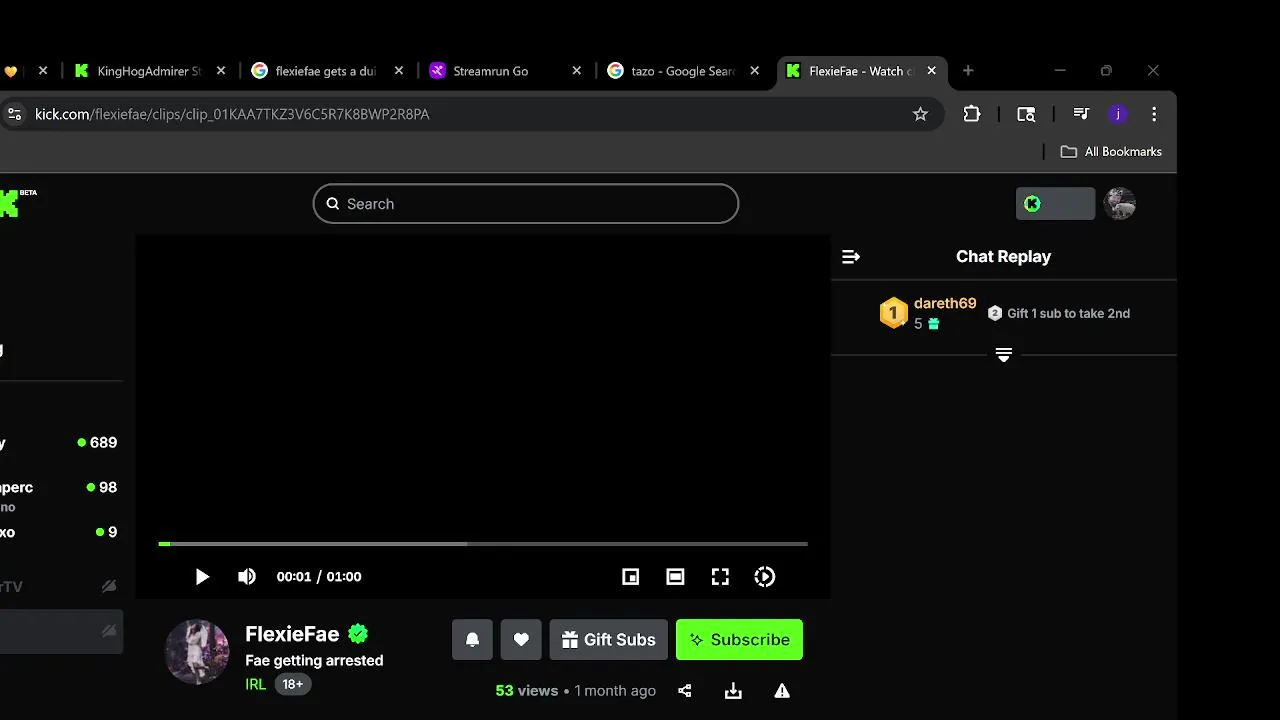The width and height of the screenshot is (1280, 720).
Task: Open FlexieFae channel name link
Action: point(292,634)
